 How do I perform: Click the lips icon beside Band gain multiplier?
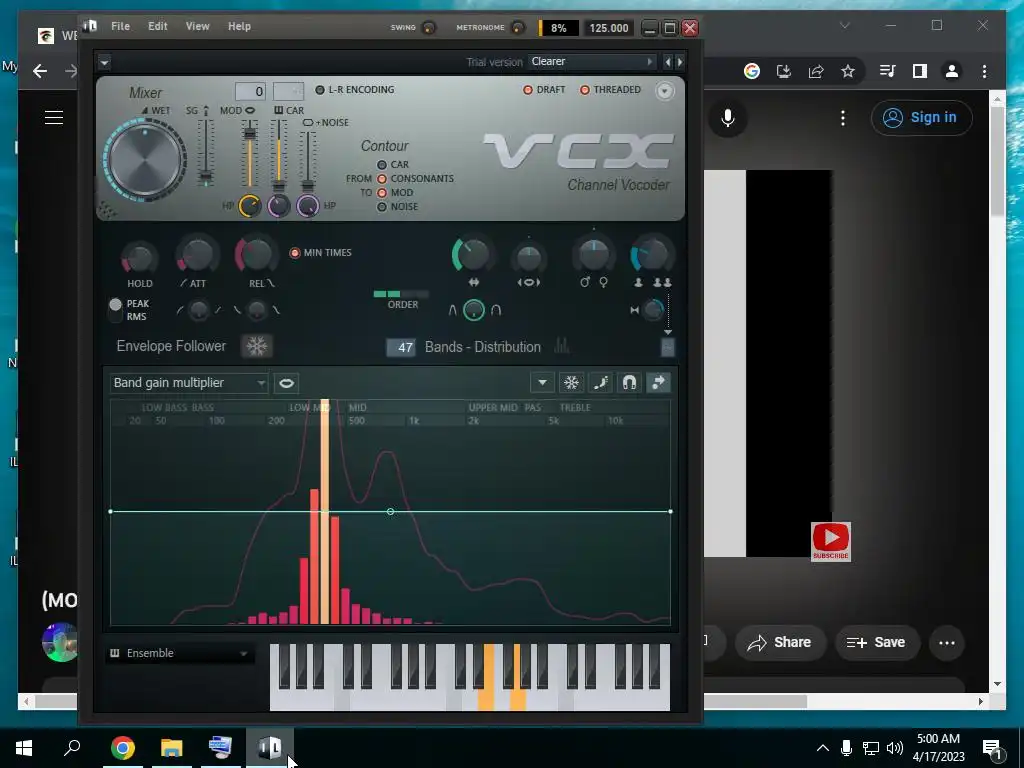click(x=286, y=383)
